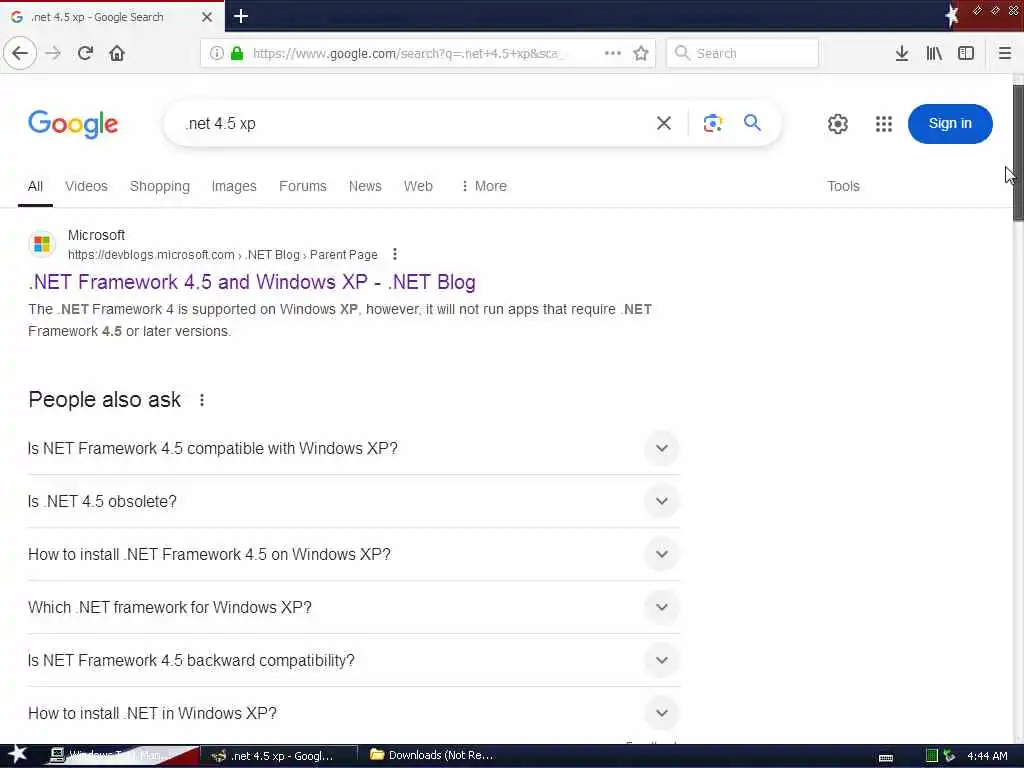
Task: Go to Google homepage via the logo
Action: pos(73,124)
